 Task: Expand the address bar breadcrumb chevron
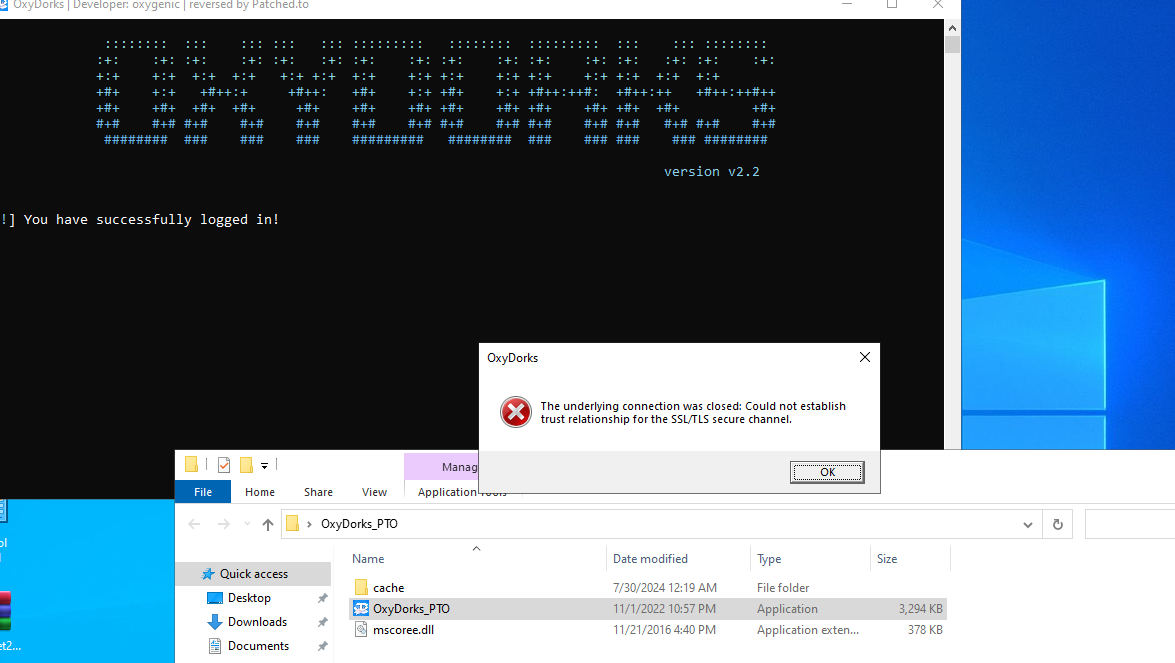(309, 524)
